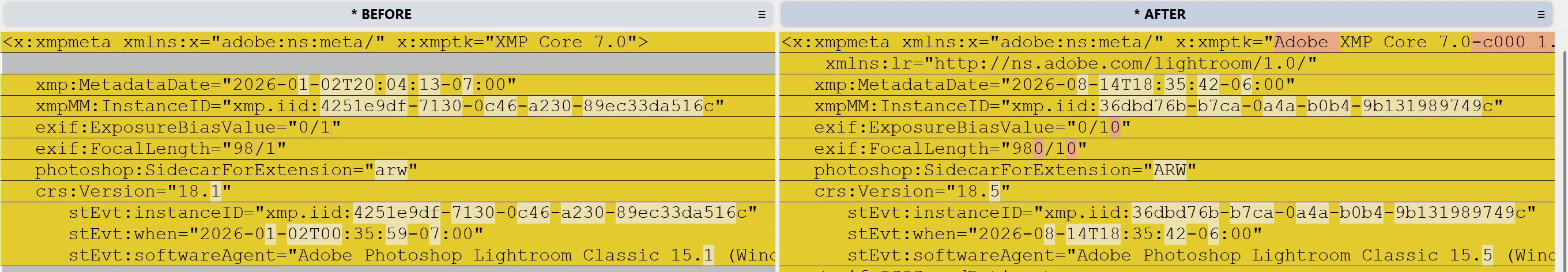1568x272 pixels.
Task: Click stEvt:instanceID 4251e9df line in BEFORE
Action: [388, 213]
